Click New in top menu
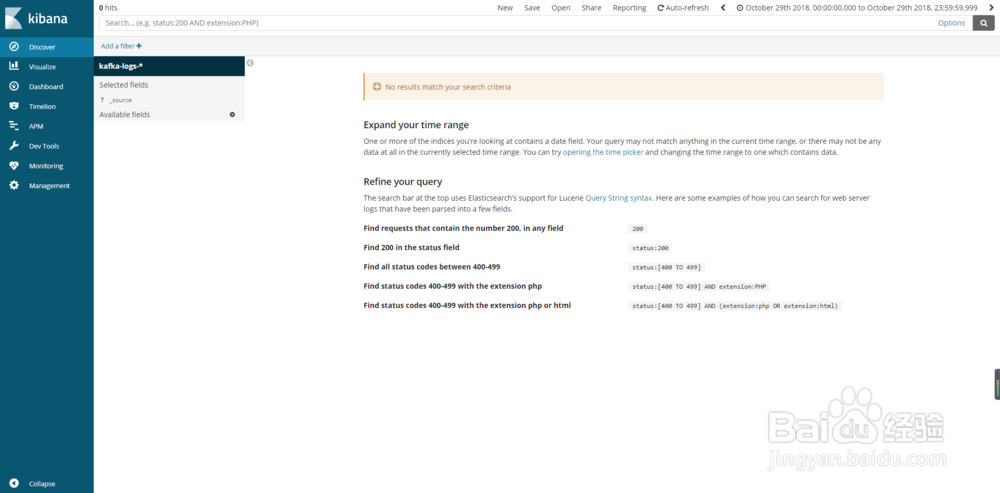The image size is (1000, 493). coord(505,8)
